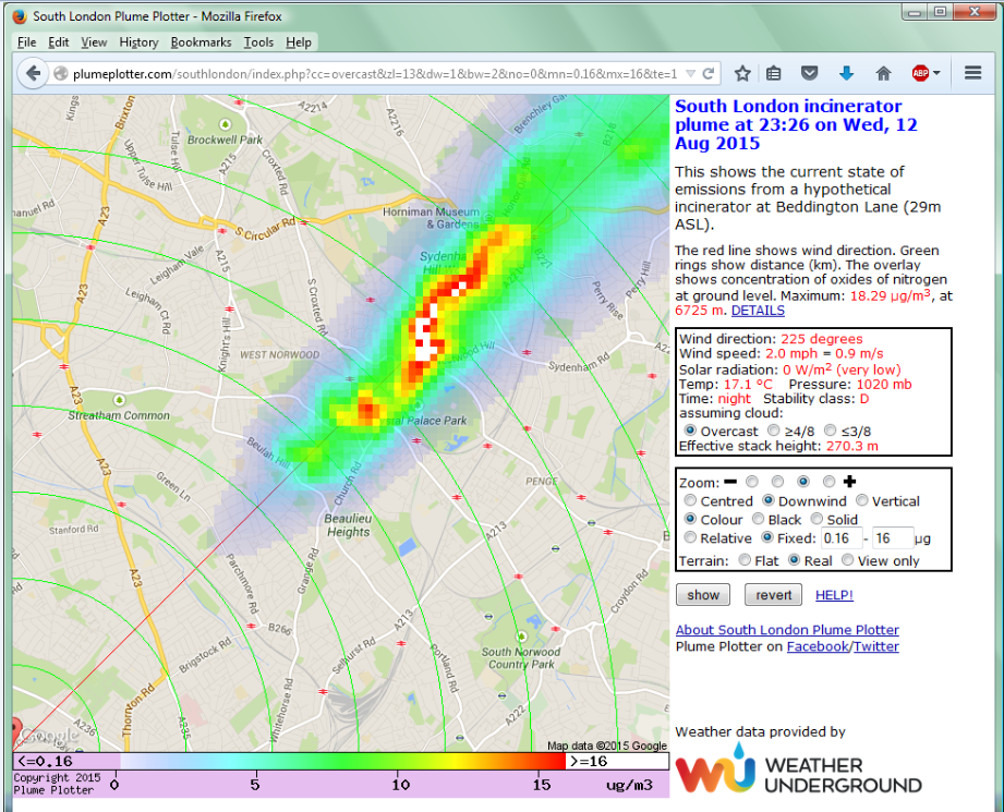The height and width of the screenshot is (812, 1004).
Task: Click the Brockwell Park marker icon
Action: pyautogui.click(x=225, y=124)
